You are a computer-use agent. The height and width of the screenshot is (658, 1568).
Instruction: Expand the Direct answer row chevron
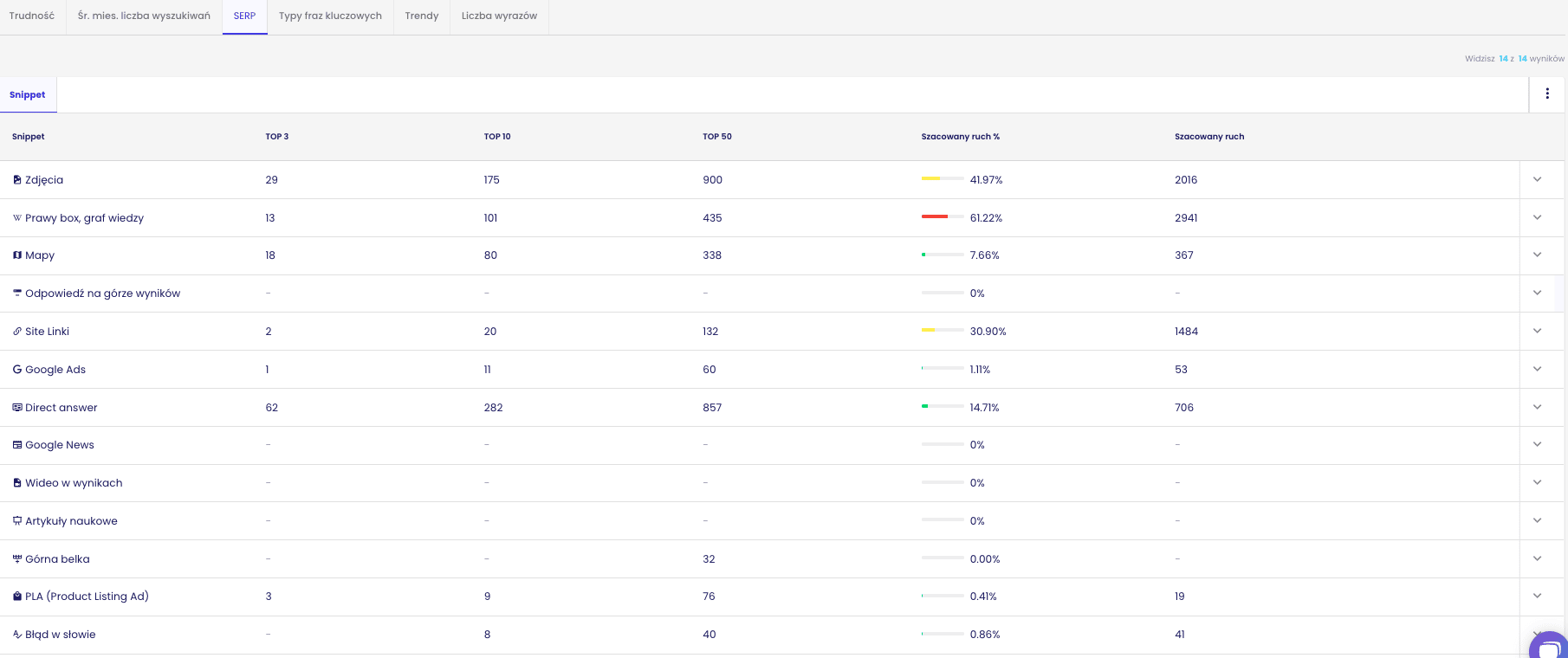coord(1538,407)
